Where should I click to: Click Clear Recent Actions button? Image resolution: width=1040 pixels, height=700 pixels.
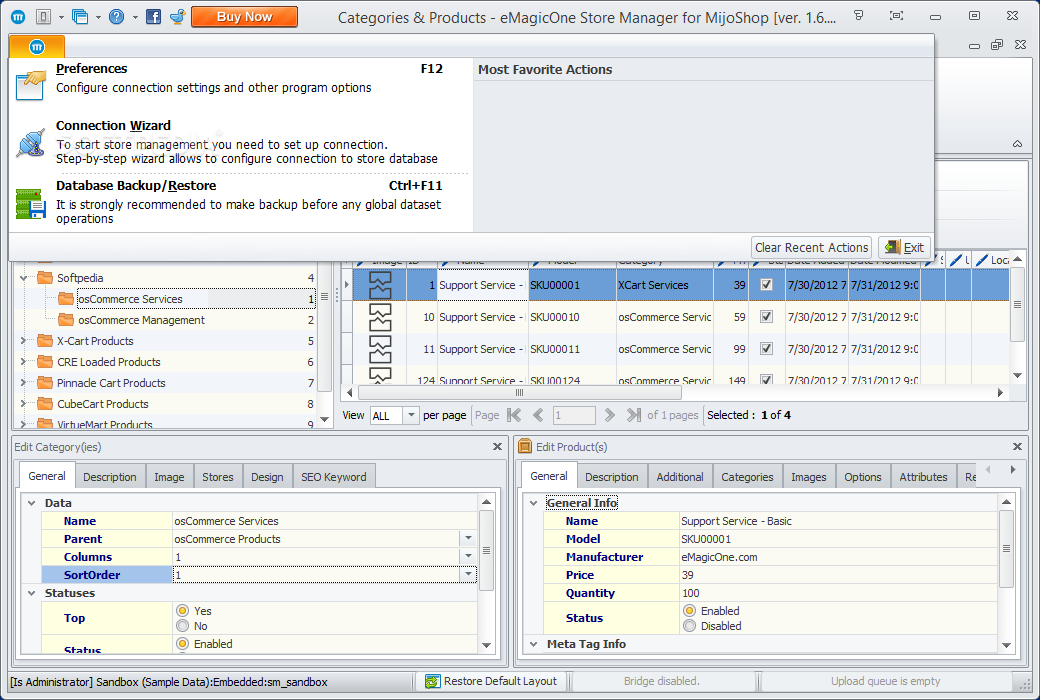point(811,247)
